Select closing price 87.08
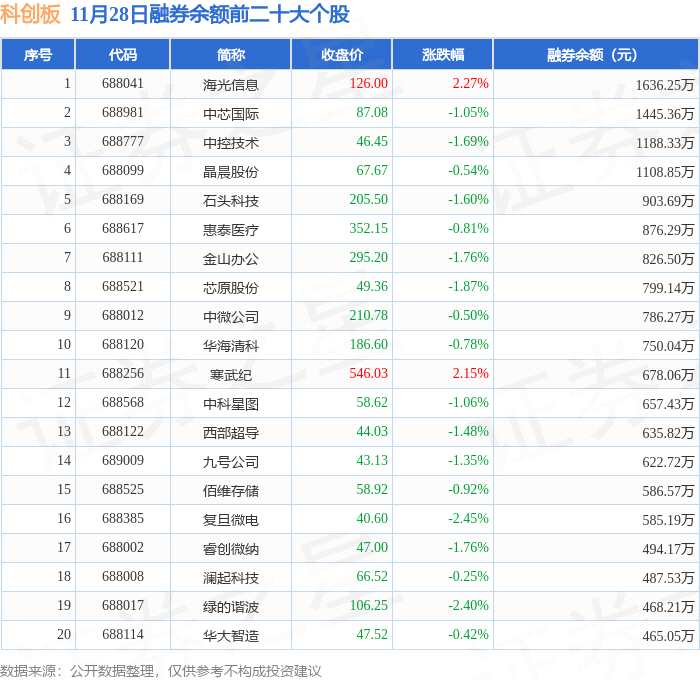 (x=372, y=113)
